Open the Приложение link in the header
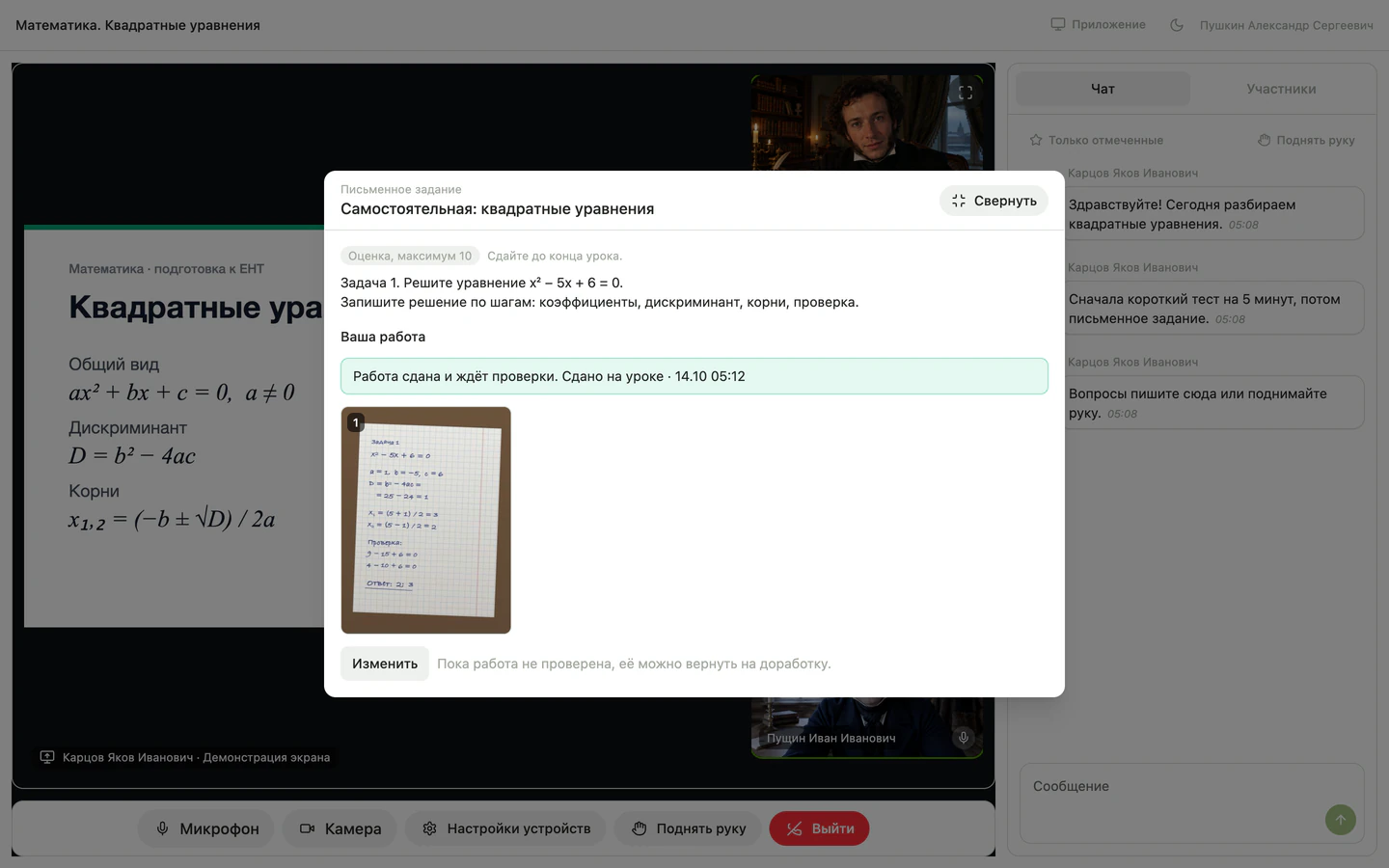Image resolution: width=1389 pixels, height=868 pixels. click(1099, 25)
